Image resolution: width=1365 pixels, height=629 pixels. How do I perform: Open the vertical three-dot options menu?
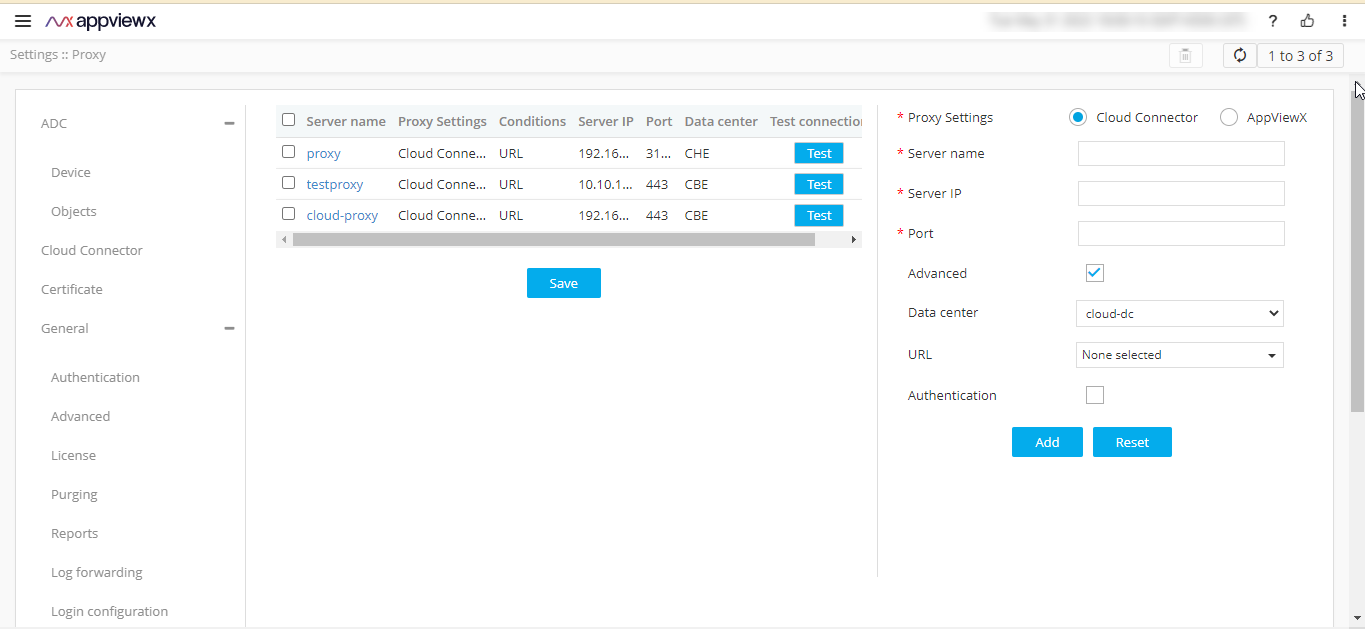pyautogui.click(x=1344, y=21)
